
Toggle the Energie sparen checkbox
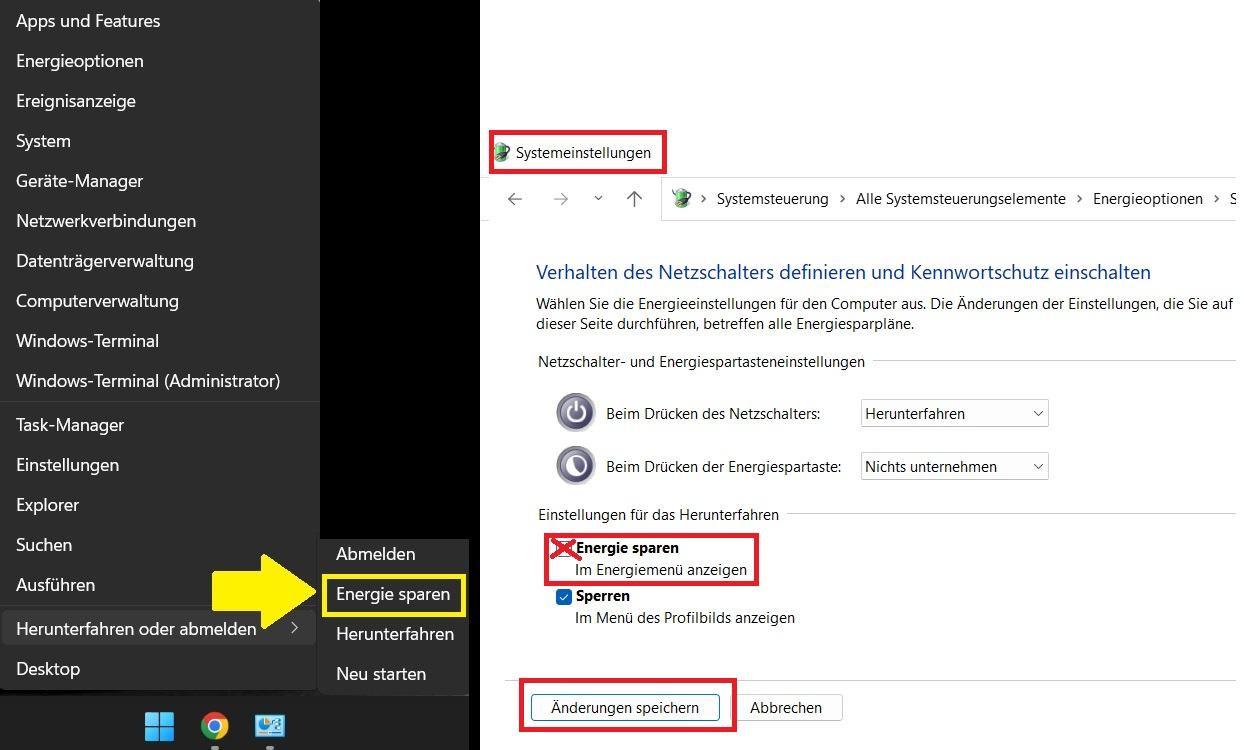point(564,549)
